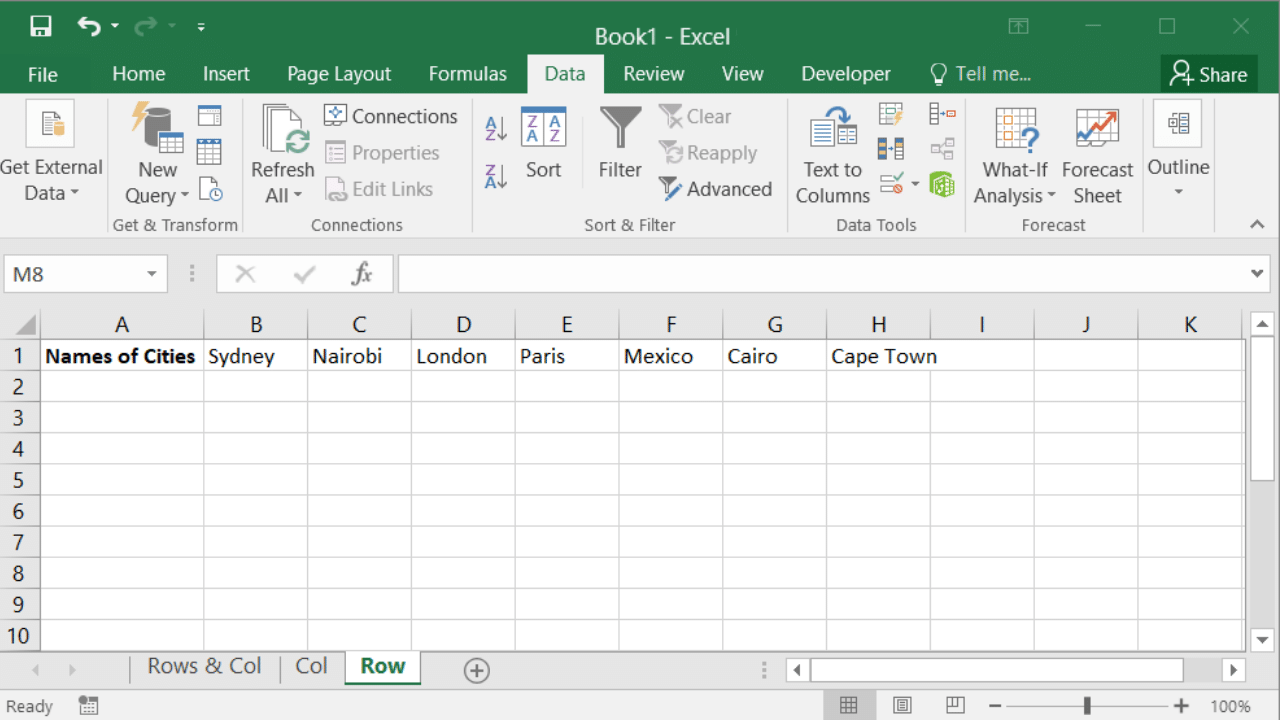The image size is (1280, 720).
Task: Click the Save icon in title bar
Action: (41, 27)
